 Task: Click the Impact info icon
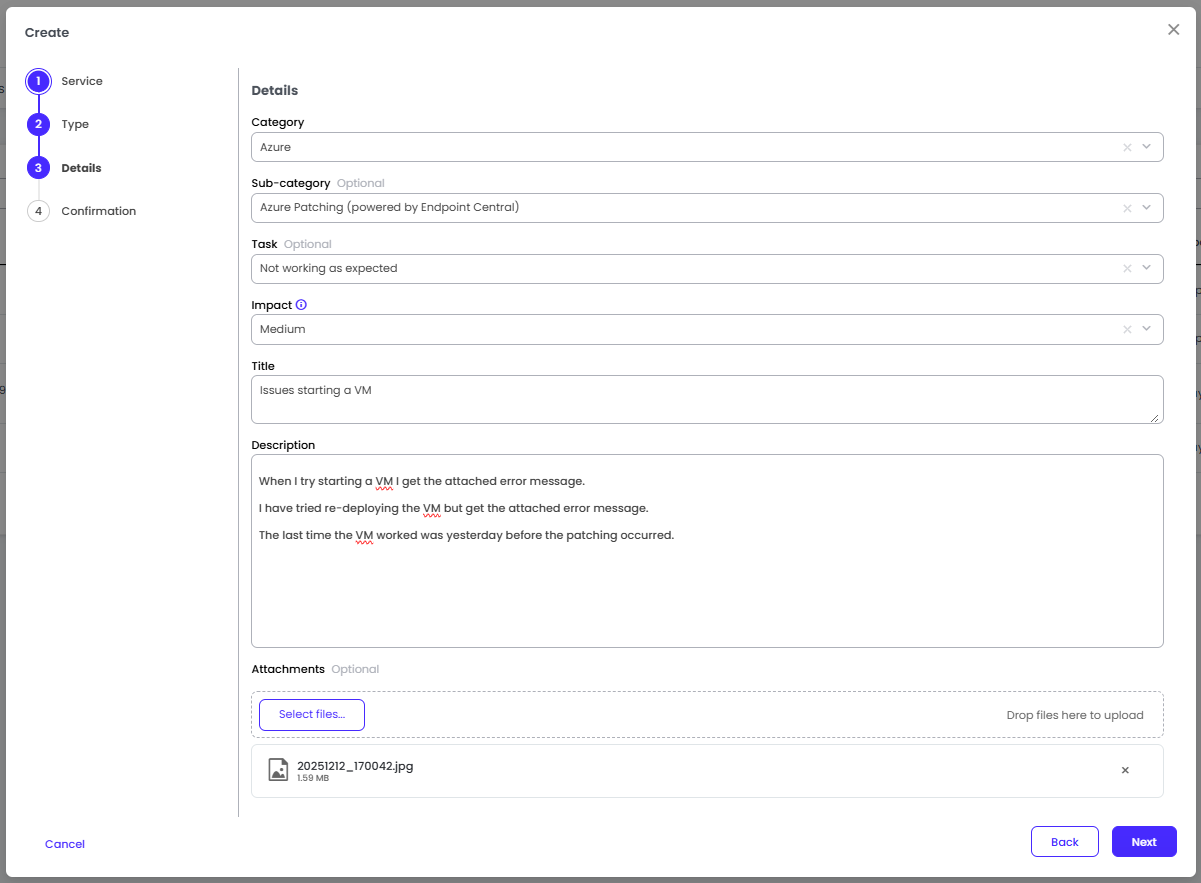301,305
